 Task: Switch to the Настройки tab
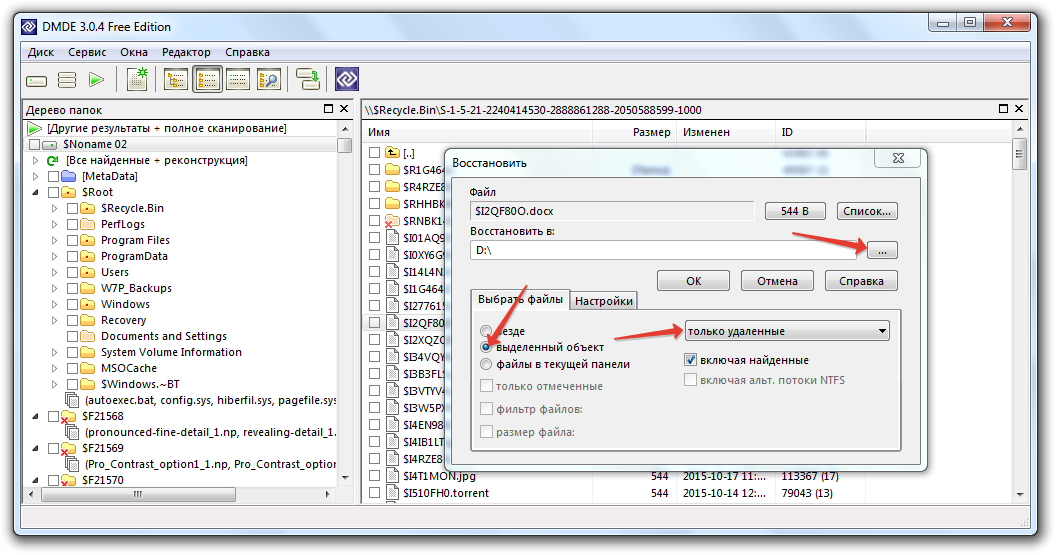click(x=603, y=301)
